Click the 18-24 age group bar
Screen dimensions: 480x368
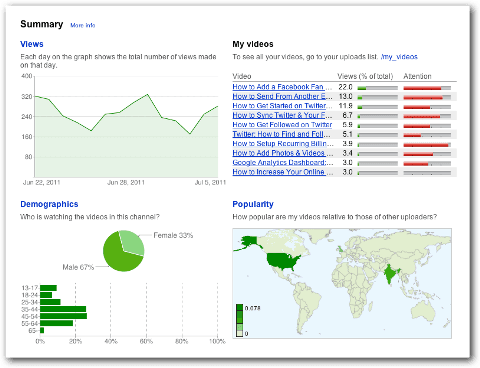click(x=46, y=295)
